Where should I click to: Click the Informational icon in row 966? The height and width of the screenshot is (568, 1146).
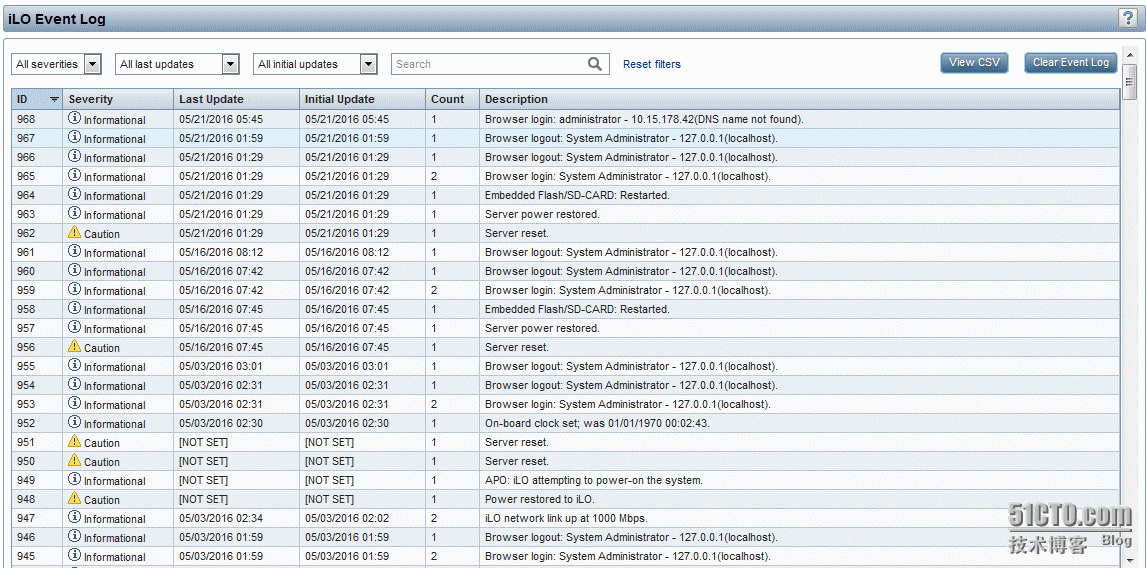click(x=75, y=156)
